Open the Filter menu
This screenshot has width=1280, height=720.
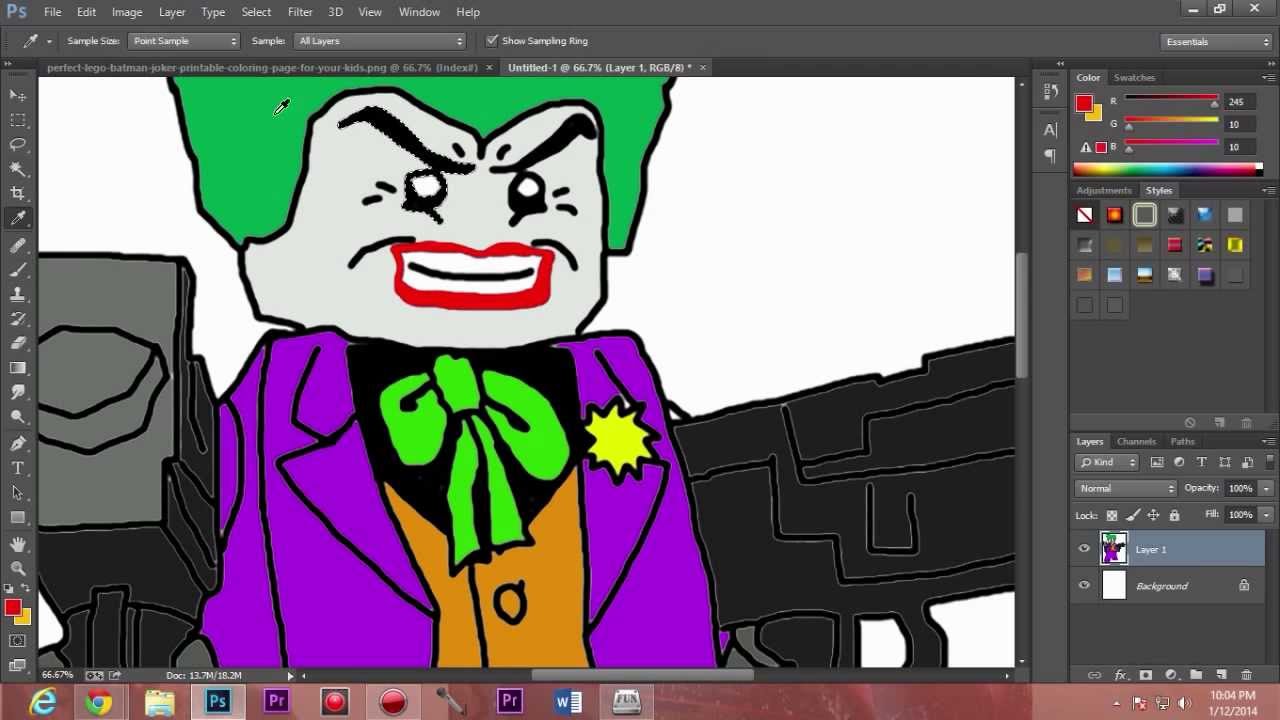tap(300, 12)
